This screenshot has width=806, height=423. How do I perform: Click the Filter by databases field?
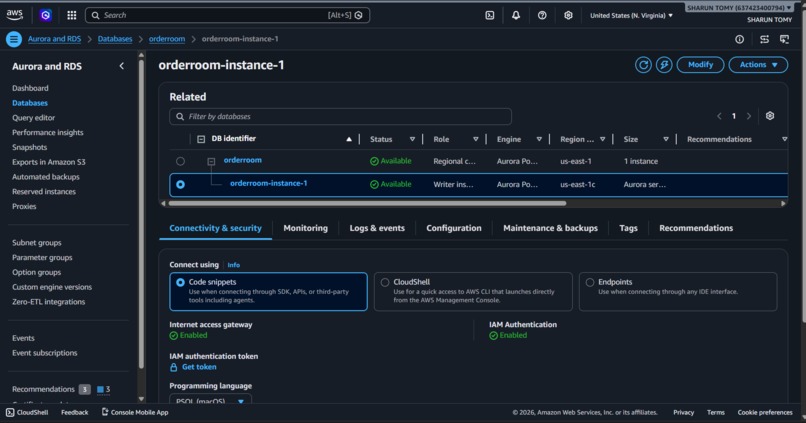(x=340, y=117)
